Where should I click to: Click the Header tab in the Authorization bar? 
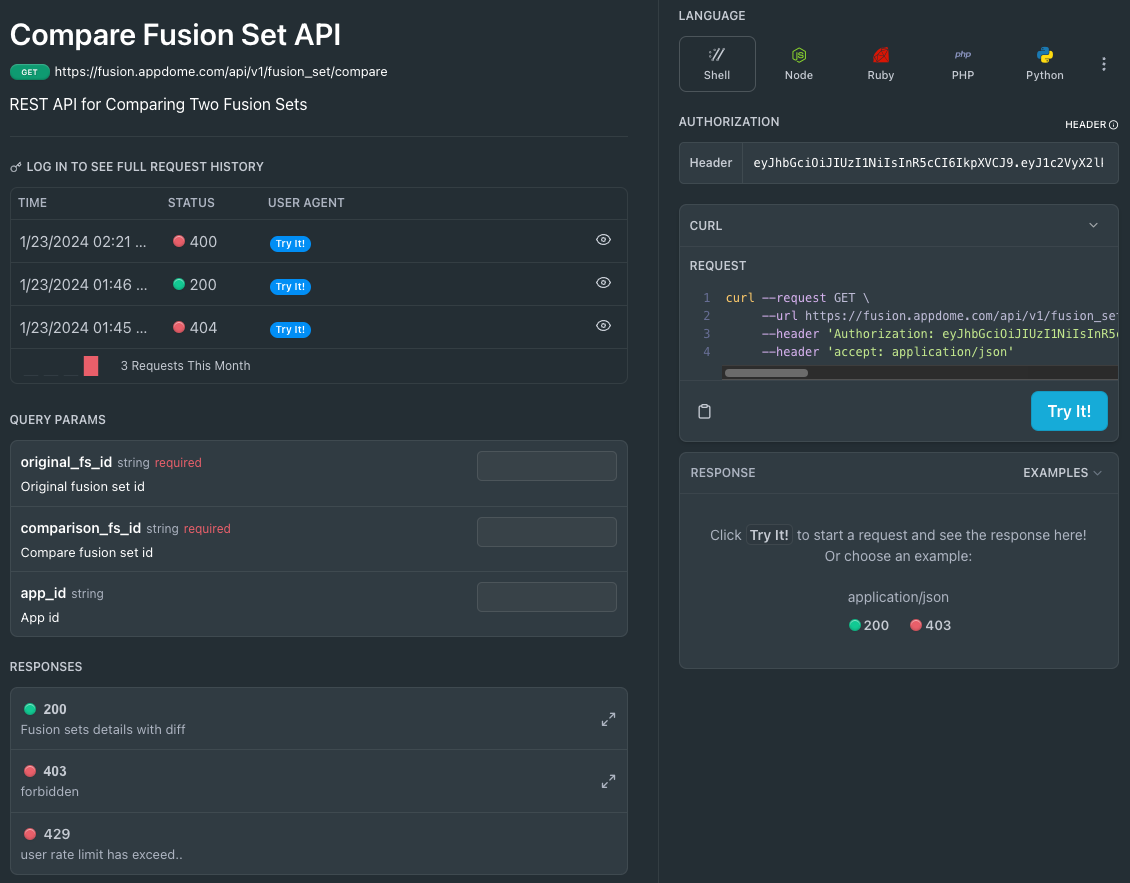(x=711, y=161)
